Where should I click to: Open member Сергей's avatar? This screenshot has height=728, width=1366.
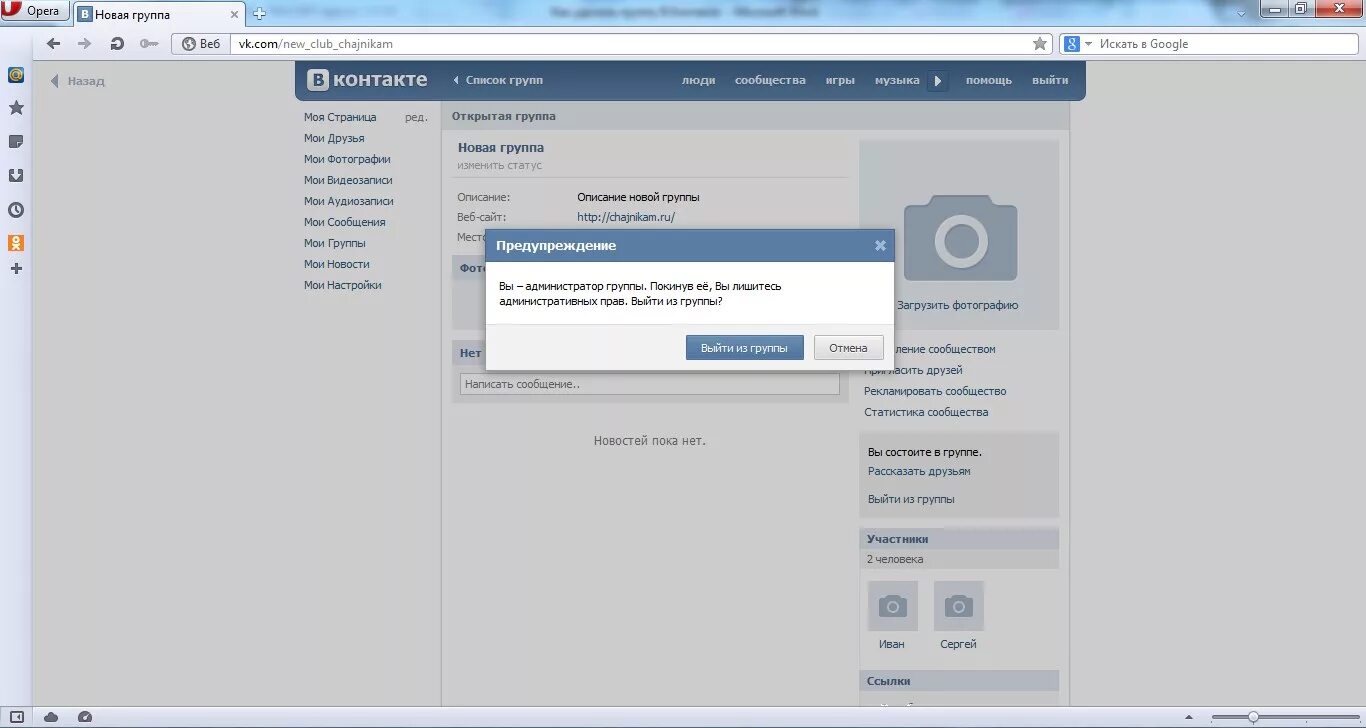959,606
